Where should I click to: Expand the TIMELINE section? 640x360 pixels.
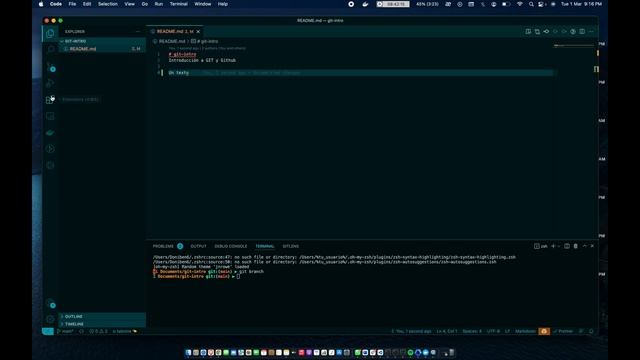pos(102,324)
